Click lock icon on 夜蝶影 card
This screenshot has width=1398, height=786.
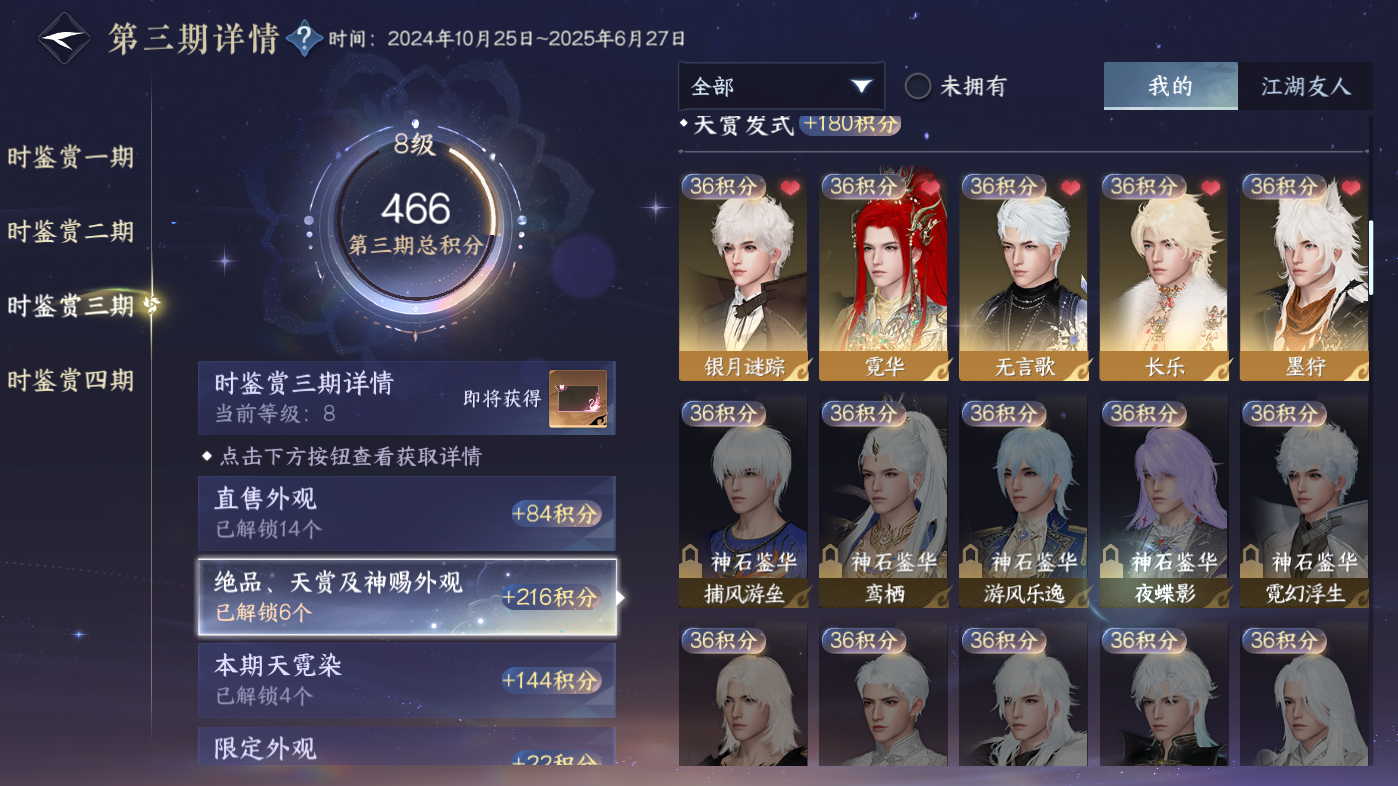(1110, 563)
